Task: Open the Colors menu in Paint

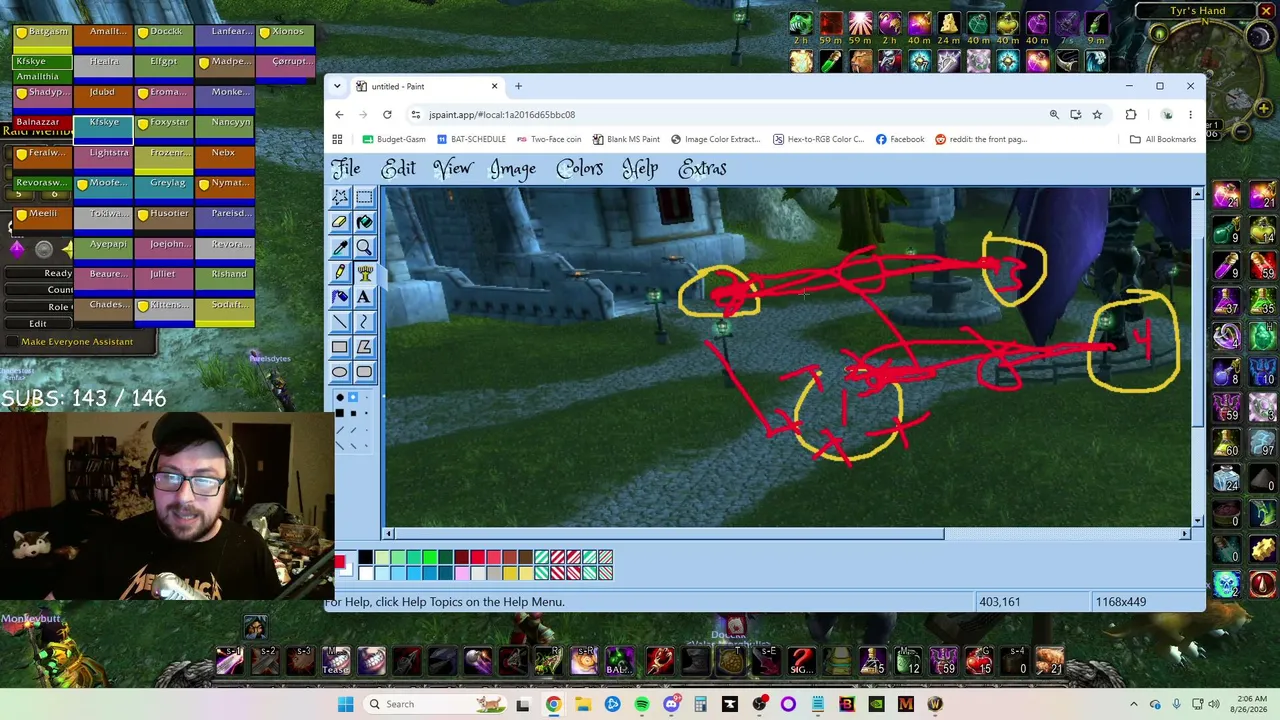Action: [580, 168]
